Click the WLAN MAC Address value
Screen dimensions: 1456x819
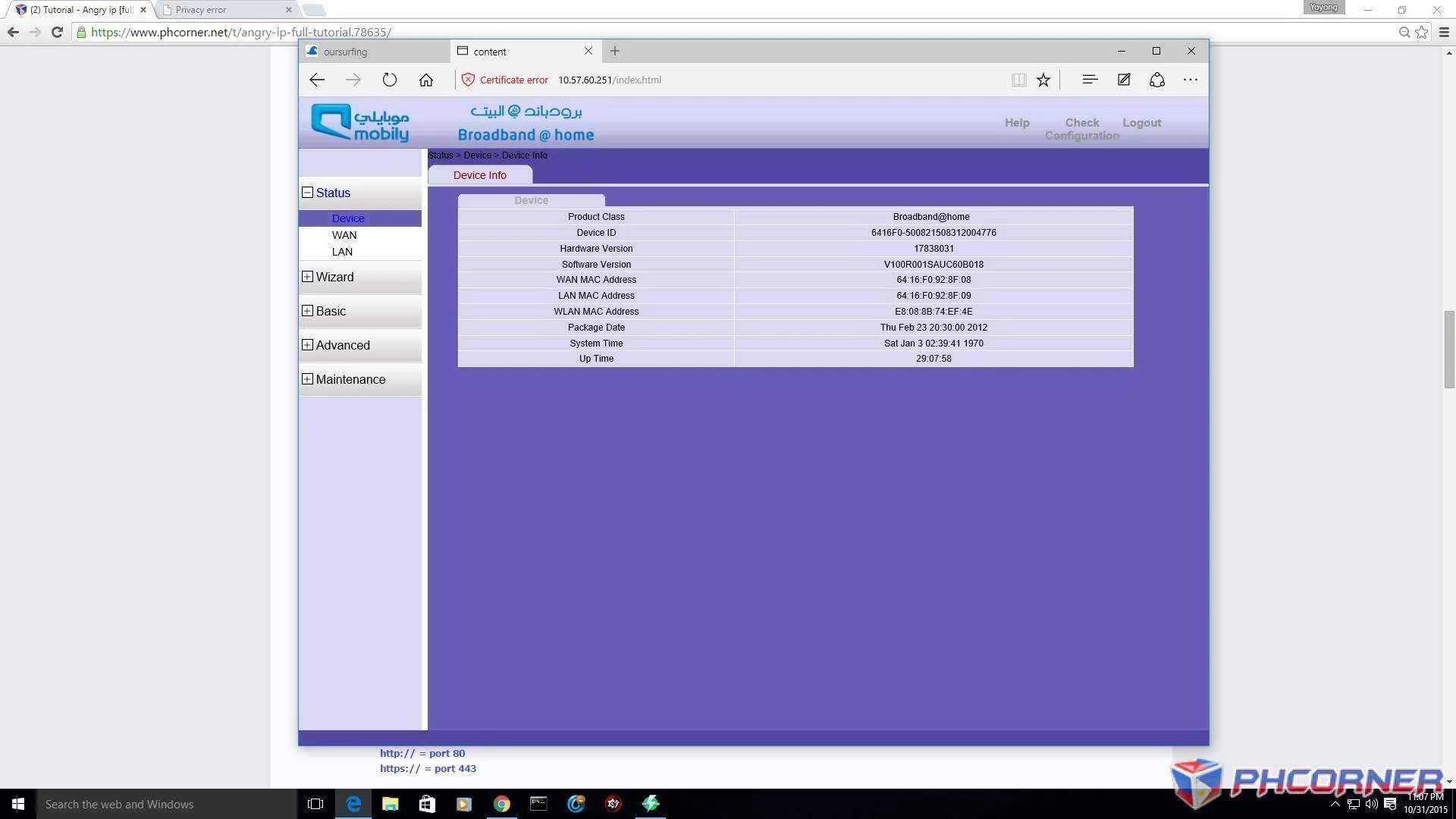934,312
